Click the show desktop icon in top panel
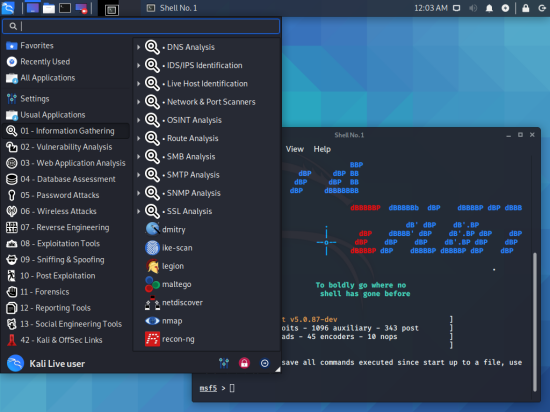550x412 pixels. tap(33, 8)
